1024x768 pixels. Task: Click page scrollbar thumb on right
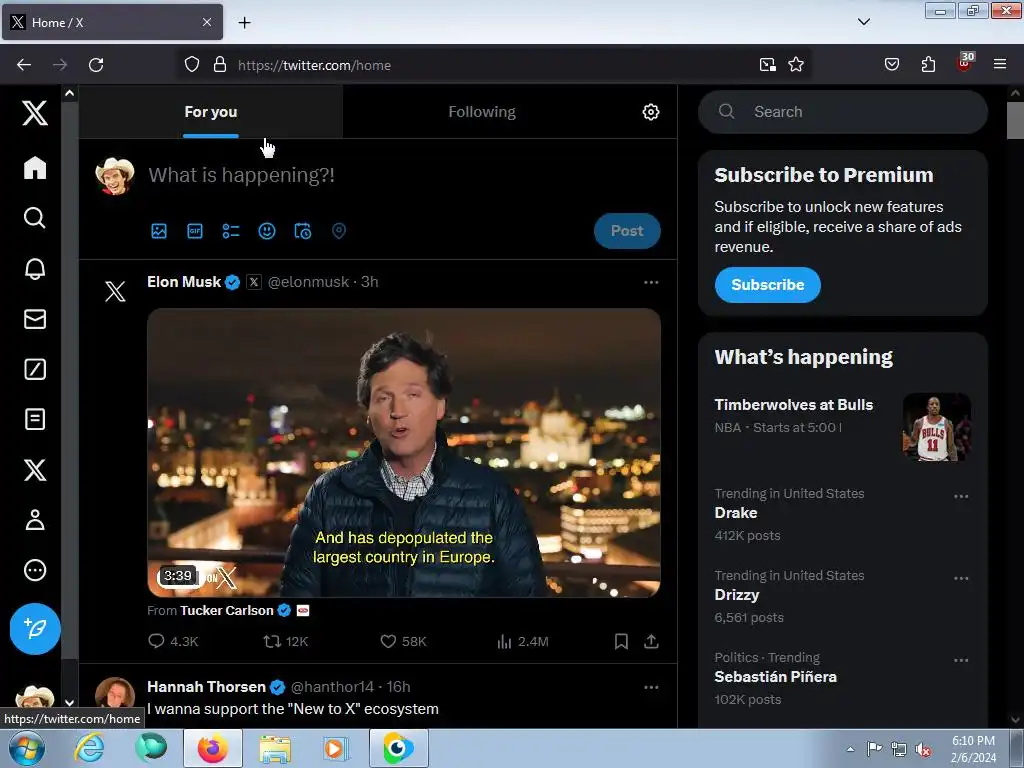click(1015, 120)
